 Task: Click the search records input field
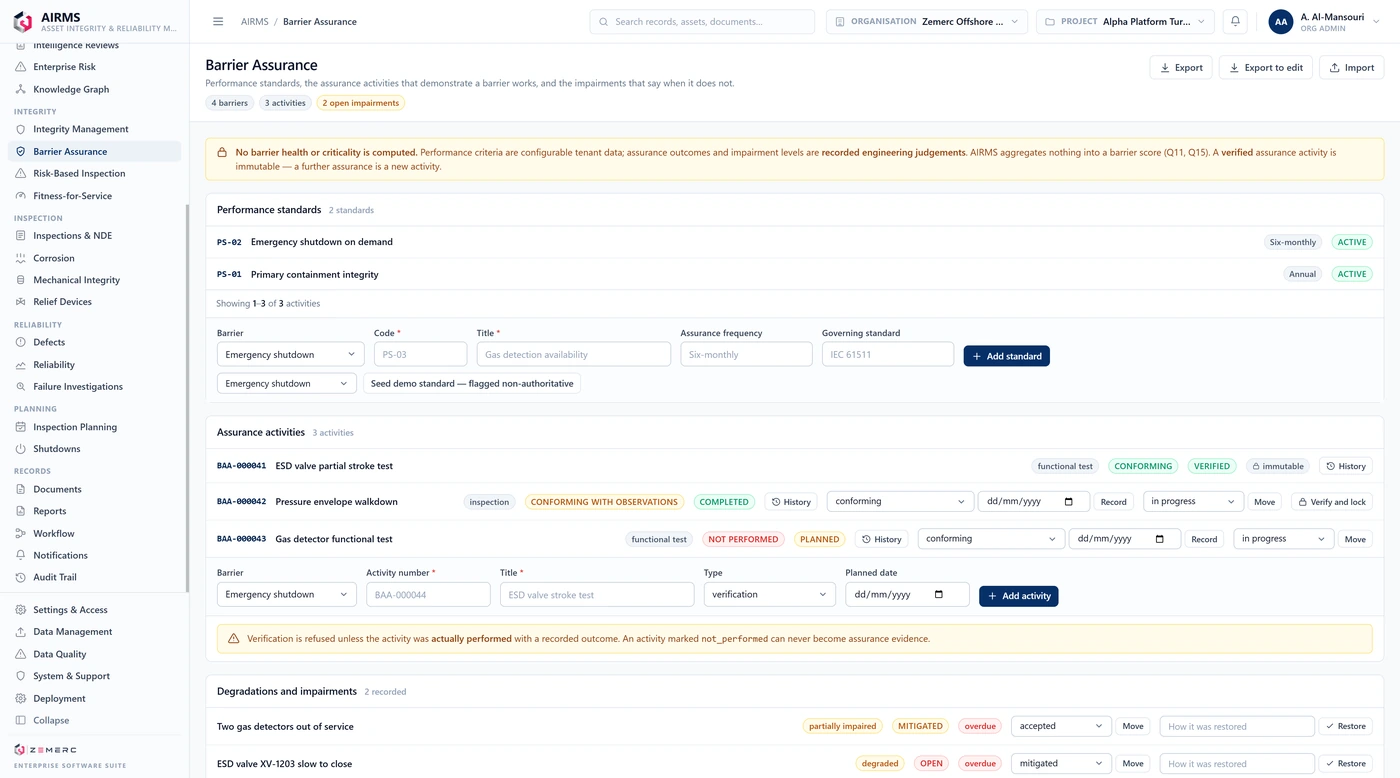coord(702,21)
